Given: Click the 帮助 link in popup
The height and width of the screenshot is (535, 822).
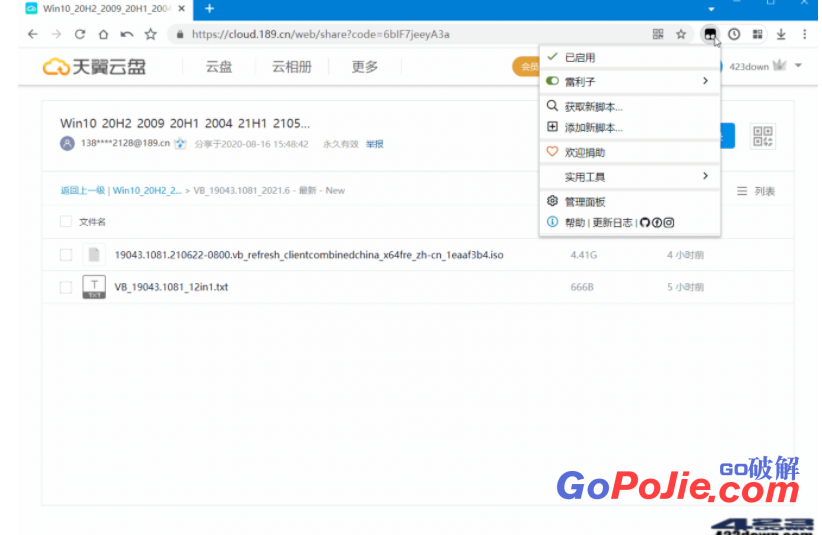Looking at the screenshot, I should coord(575,223).
